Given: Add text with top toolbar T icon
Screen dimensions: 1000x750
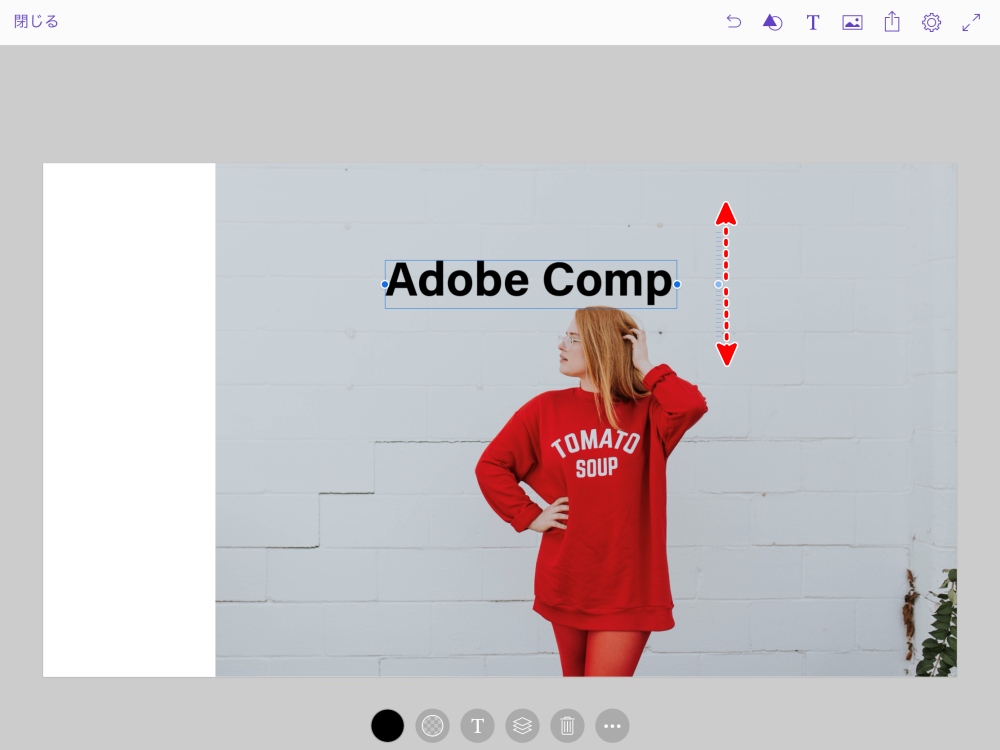Looking at the screenshot, I should click(812, 22).
